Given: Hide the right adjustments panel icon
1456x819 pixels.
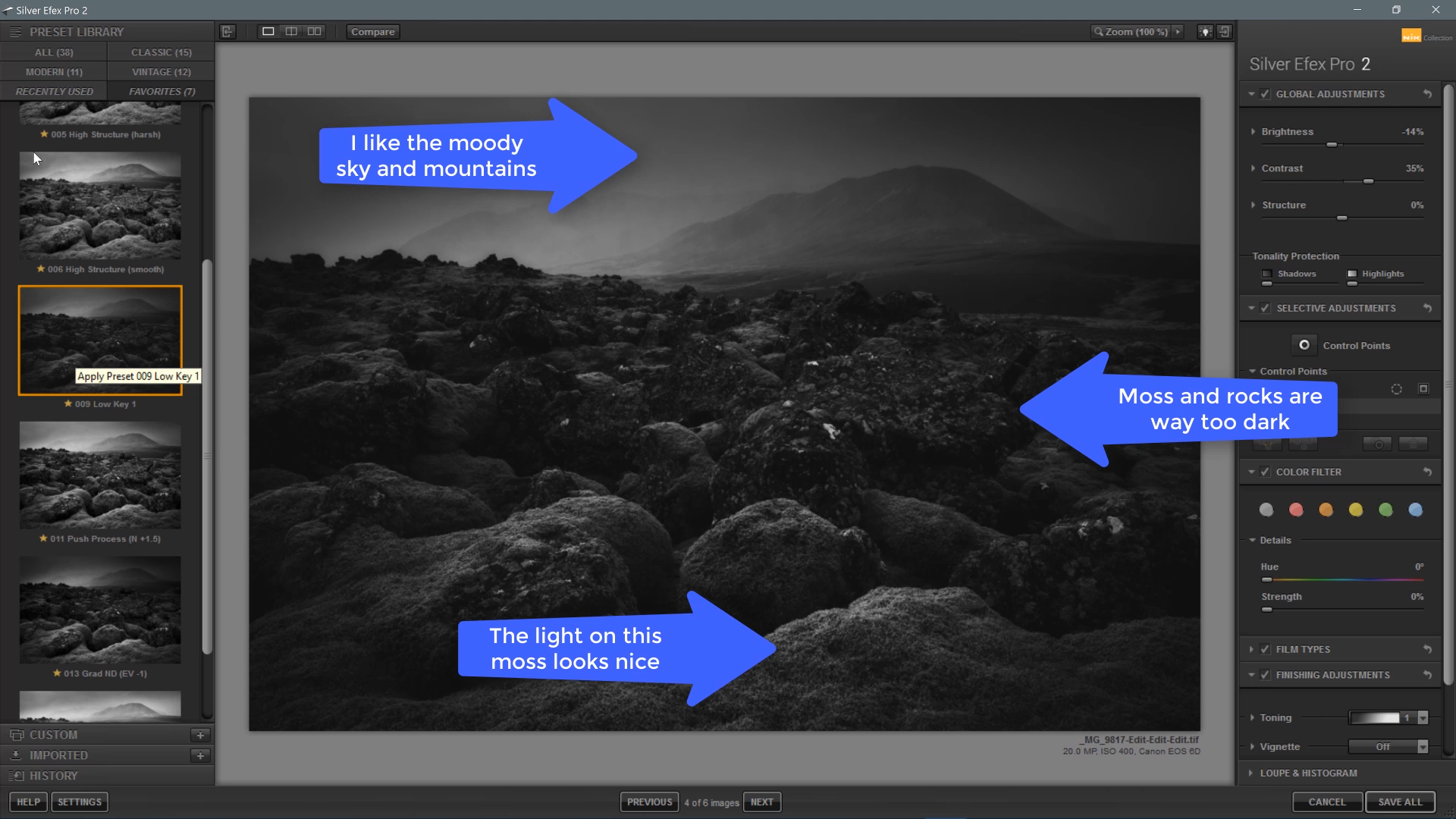Looking at the screenshot, I should pyautogui.click(x=1224, y=32).
